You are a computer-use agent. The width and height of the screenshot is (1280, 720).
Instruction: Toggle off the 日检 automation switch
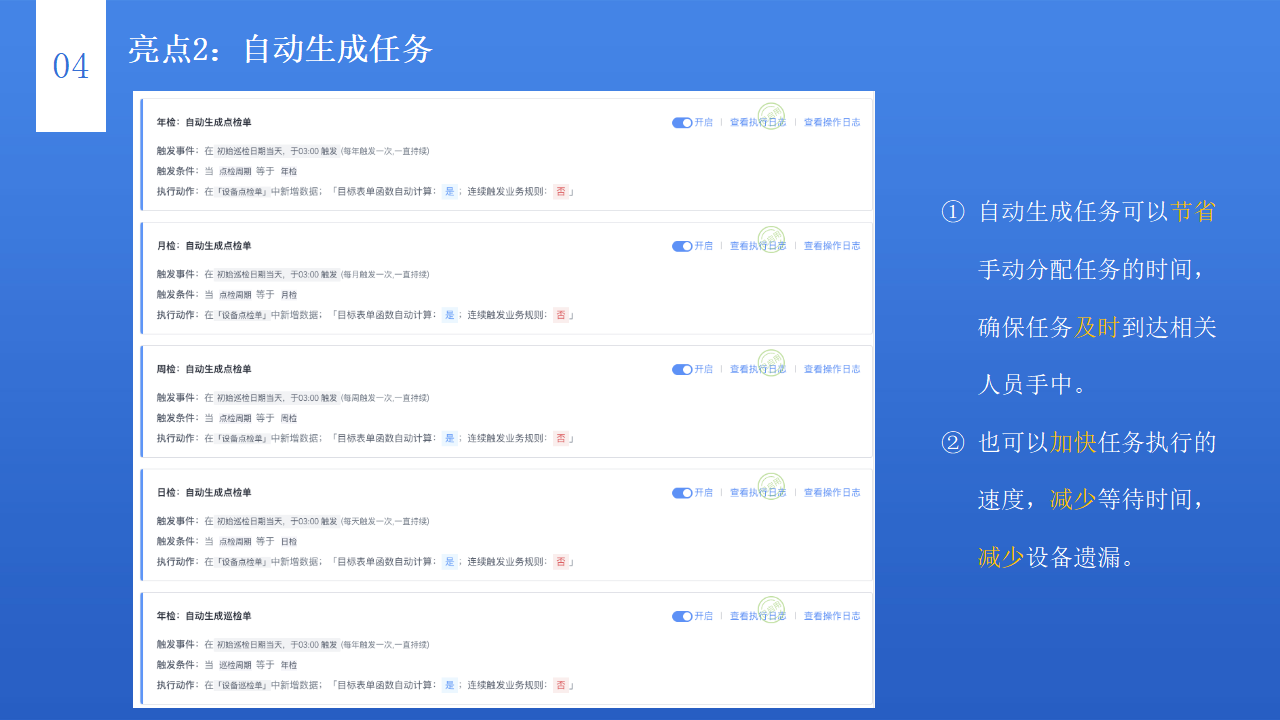(682, 492)
